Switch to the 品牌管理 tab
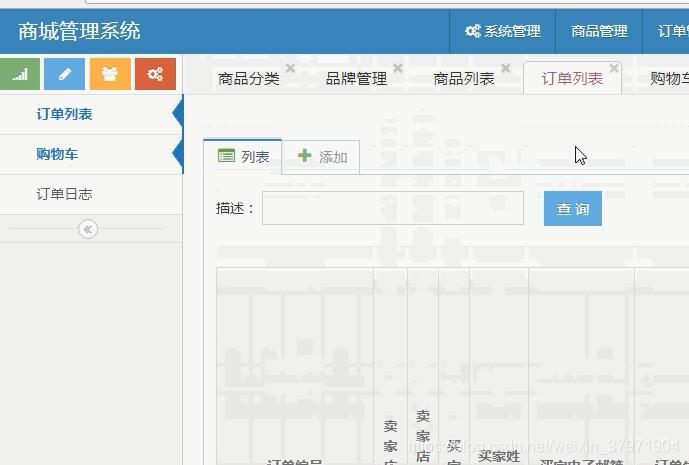 [356, 79]
